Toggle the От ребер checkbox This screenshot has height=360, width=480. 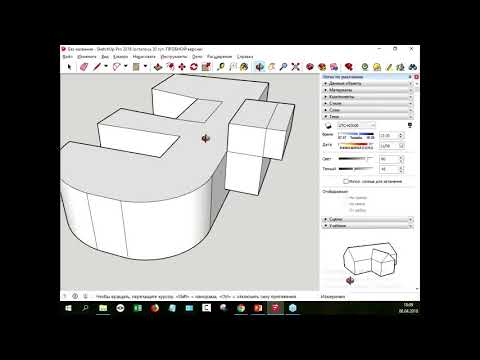[x=347, y=210]
